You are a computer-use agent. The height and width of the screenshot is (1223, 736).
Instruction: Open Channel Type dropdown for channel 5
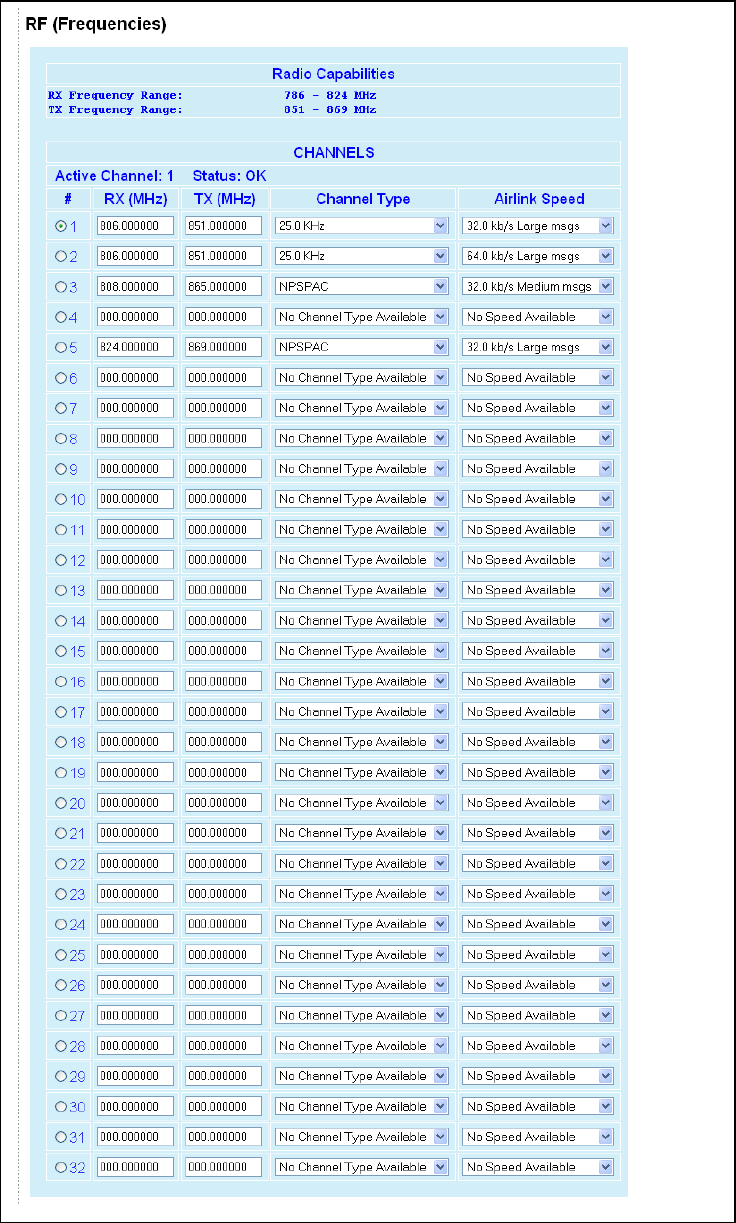click(x=361, y=347)
